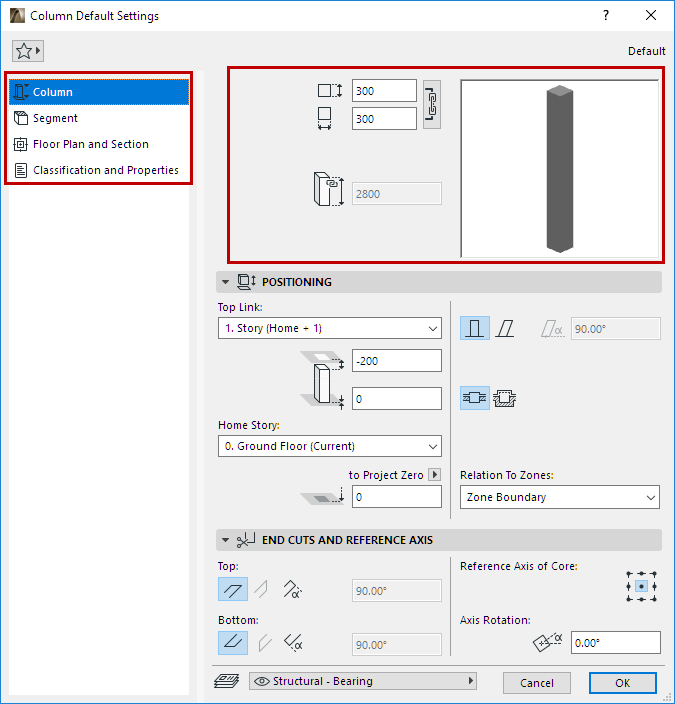Select horizontal top end cut
This screenshot has width=675, height=704.
233,590
